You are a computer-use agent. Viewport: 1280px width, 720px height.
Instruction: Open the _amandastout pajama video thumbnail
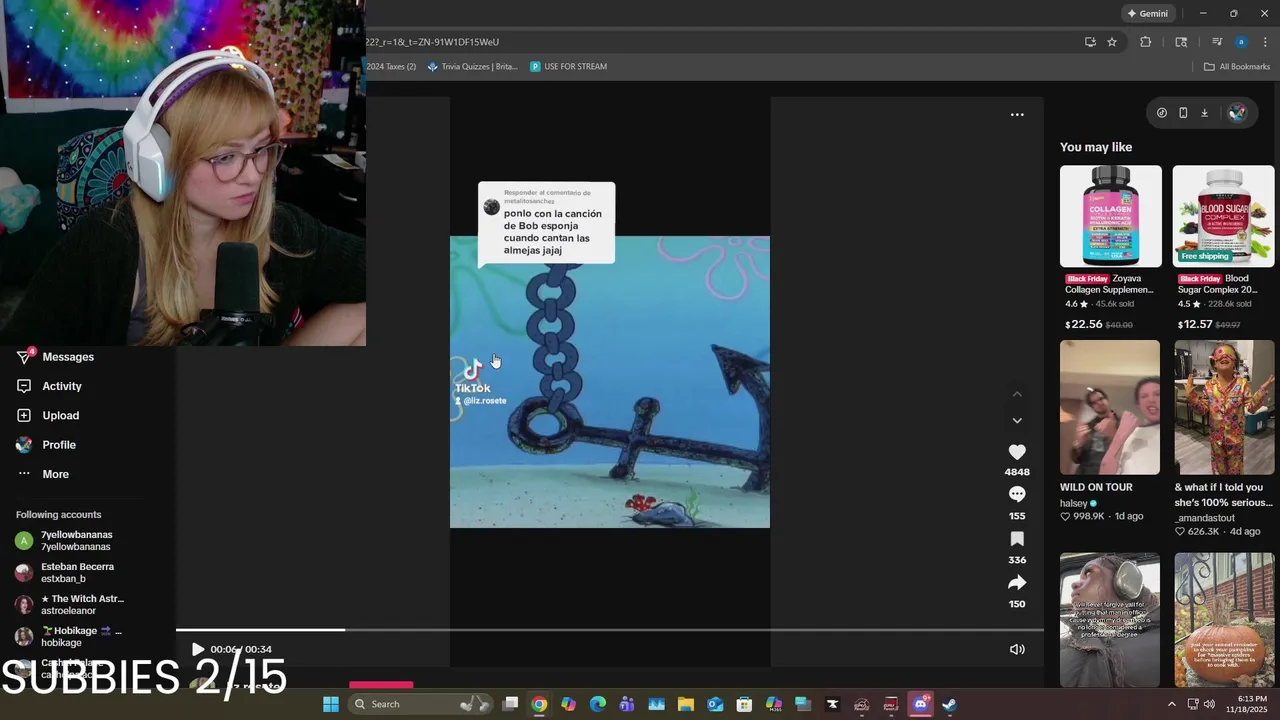click(x=1224, y=407)
